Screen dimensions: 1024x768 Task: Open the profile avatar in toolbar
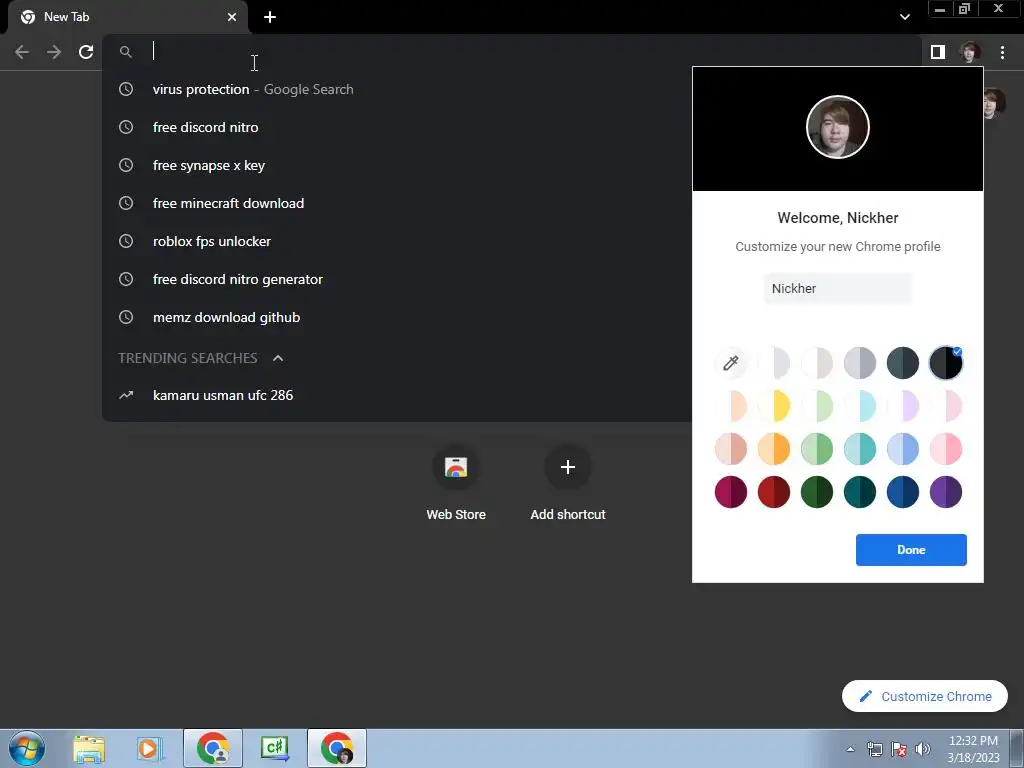970,52
